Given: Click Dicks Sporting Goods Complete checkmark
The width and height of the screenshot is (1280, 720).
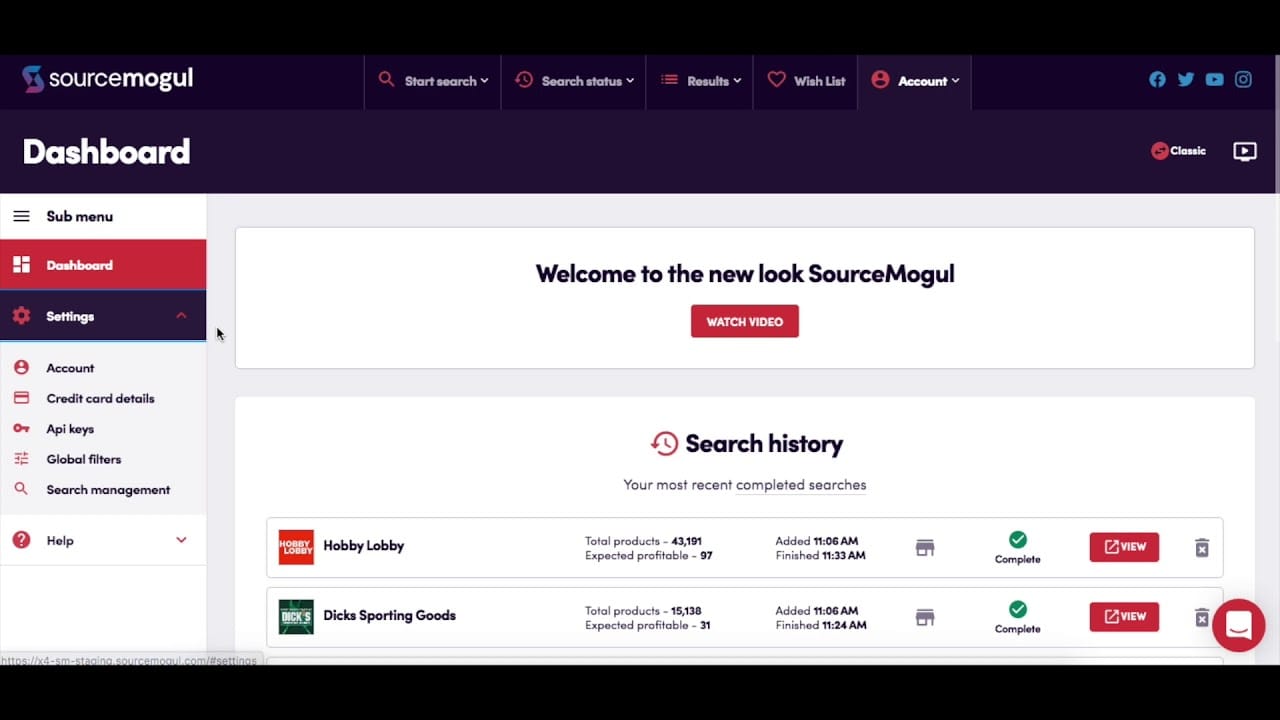Looking at the screenshot, I should coord(1018,609).
